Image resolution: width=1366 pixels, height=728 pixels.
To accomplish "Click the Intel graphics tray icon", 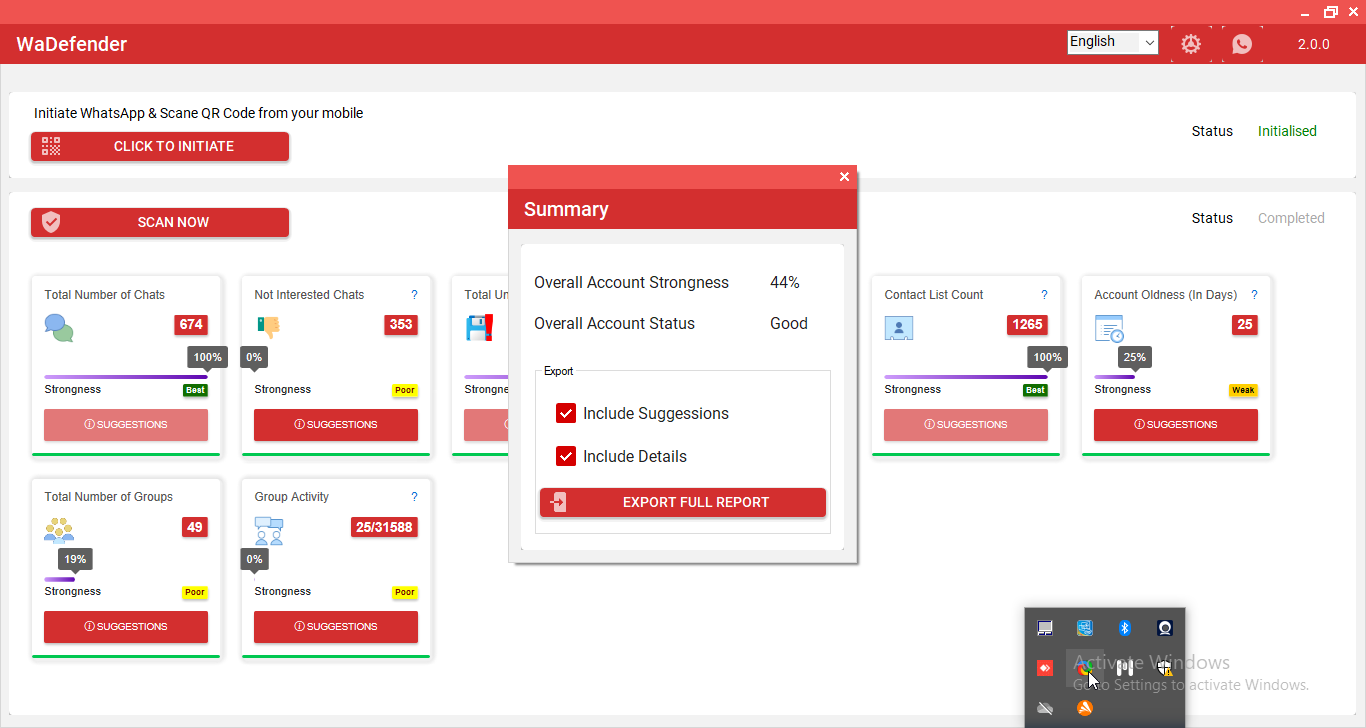I will (1085, 628).
